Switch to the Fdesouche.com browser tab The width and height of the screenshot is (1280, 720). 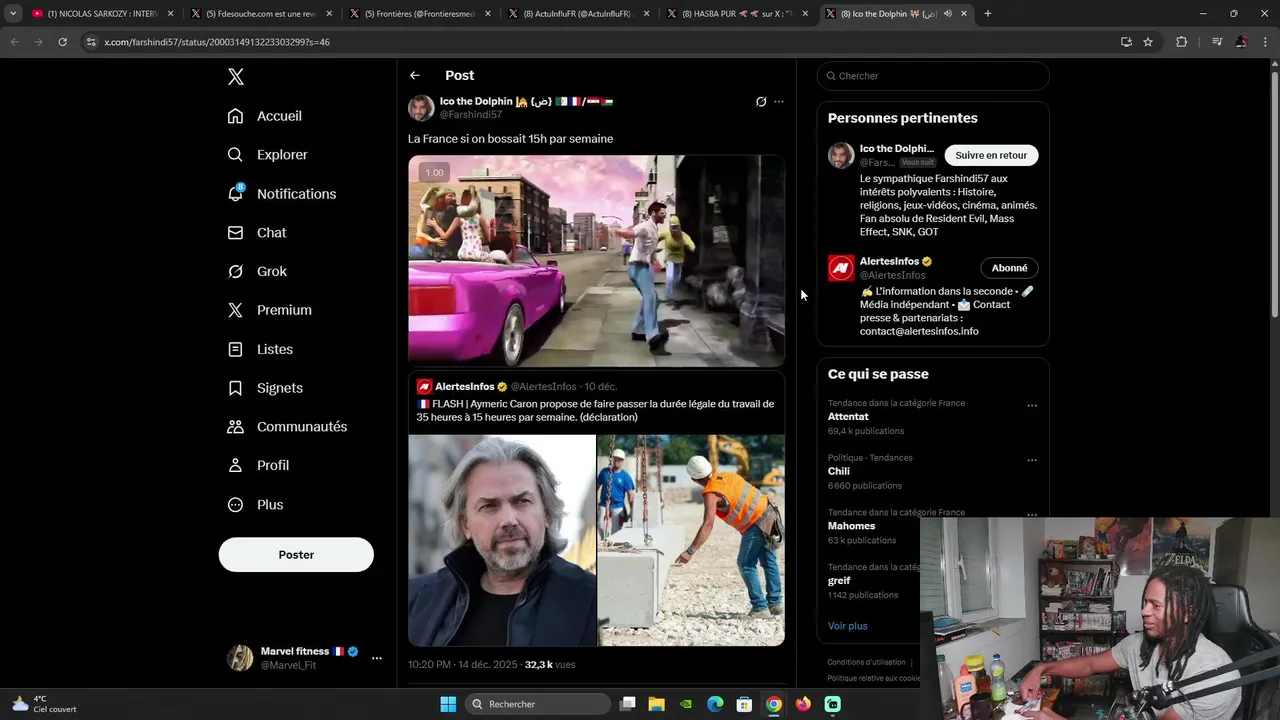[x=262, y=14]
